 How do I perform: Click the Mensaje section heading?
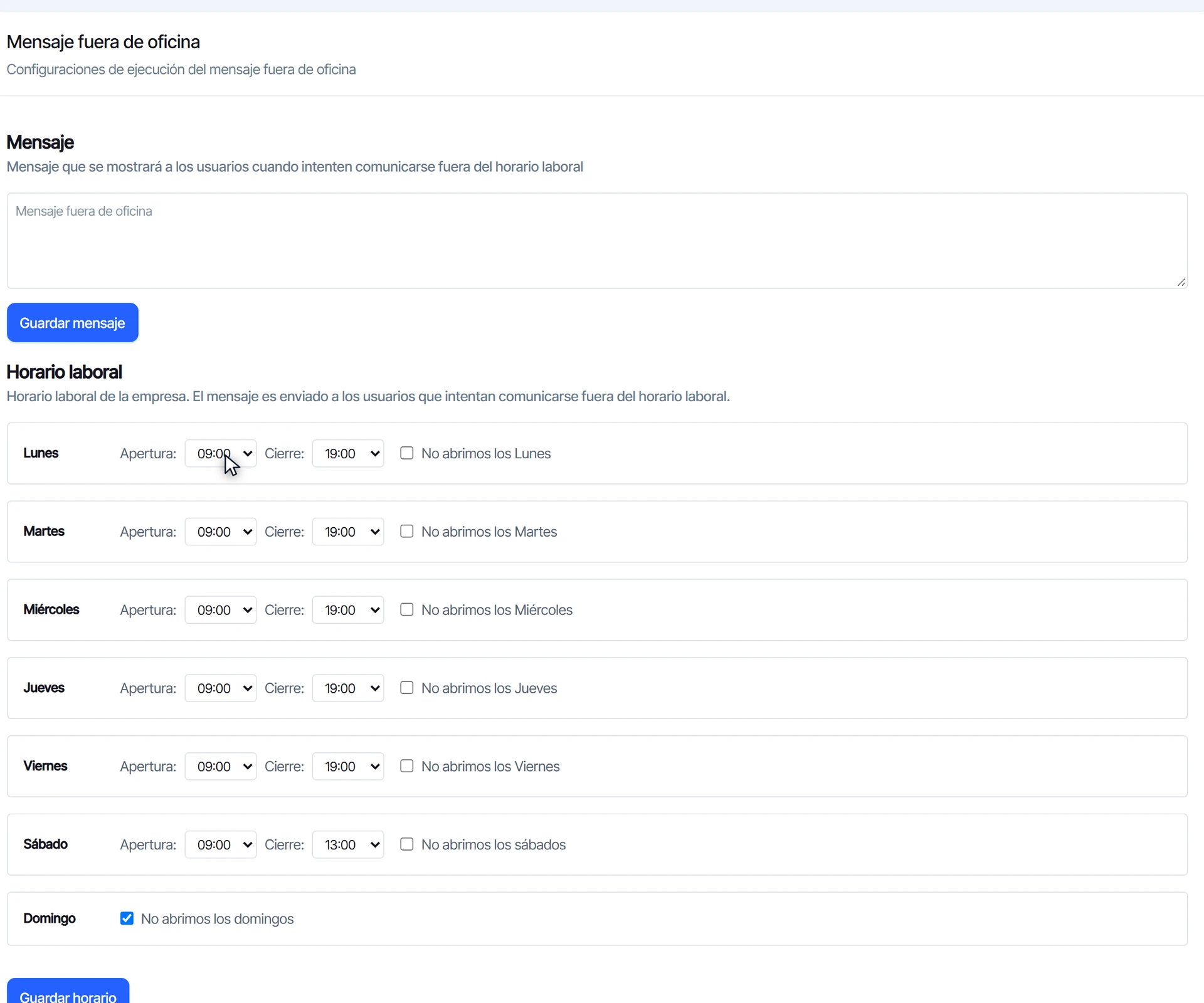pyautogui.click(x=40, y=143)
